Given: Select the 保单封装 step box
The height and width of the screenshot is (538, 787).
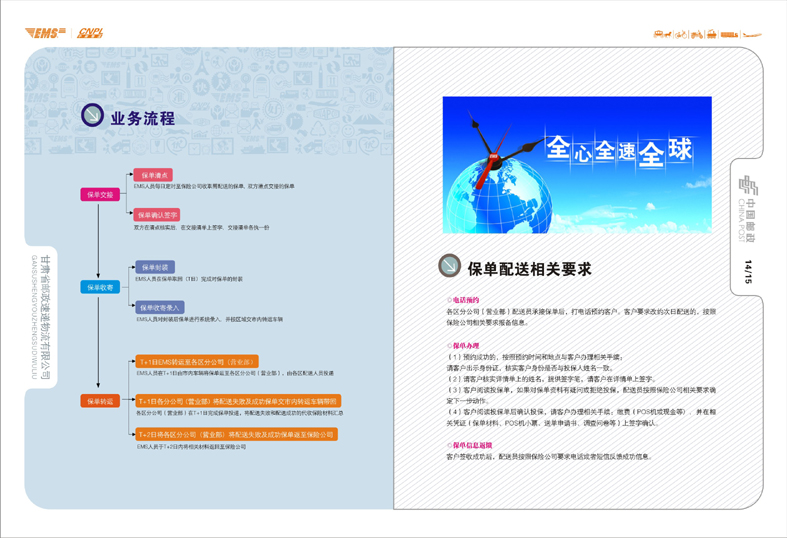Looking at the screenshot, I should point(155,267).
